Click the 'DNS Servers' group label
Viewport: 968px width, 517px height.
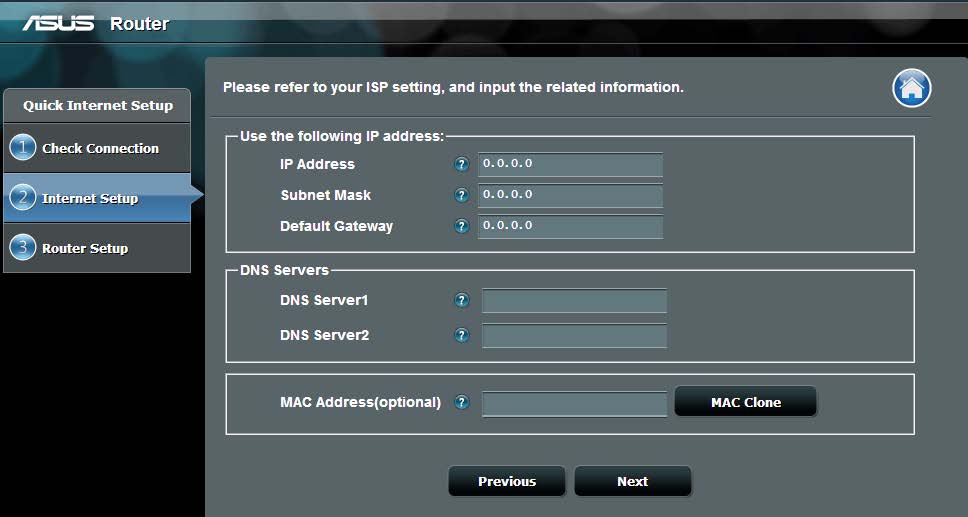pyautogui.click(x=284, y=270)
